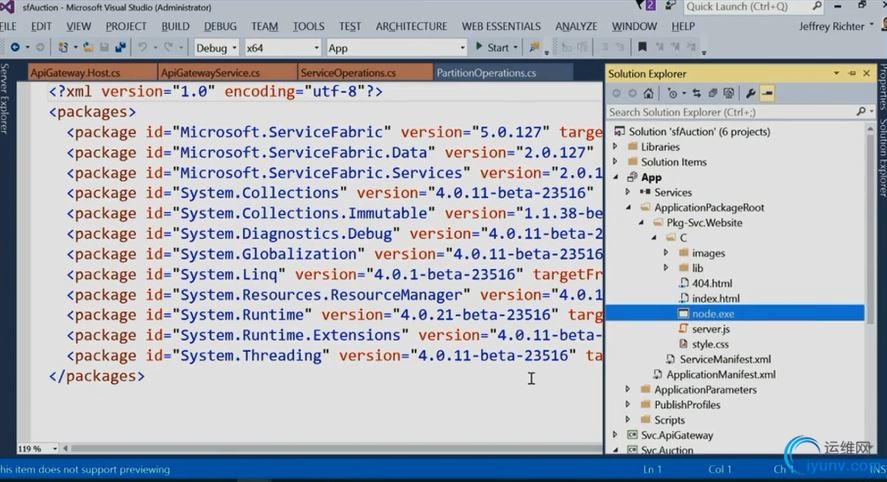
Task: Click the search magnifier in Solution Explorer
Action: (x=861, y=112)
